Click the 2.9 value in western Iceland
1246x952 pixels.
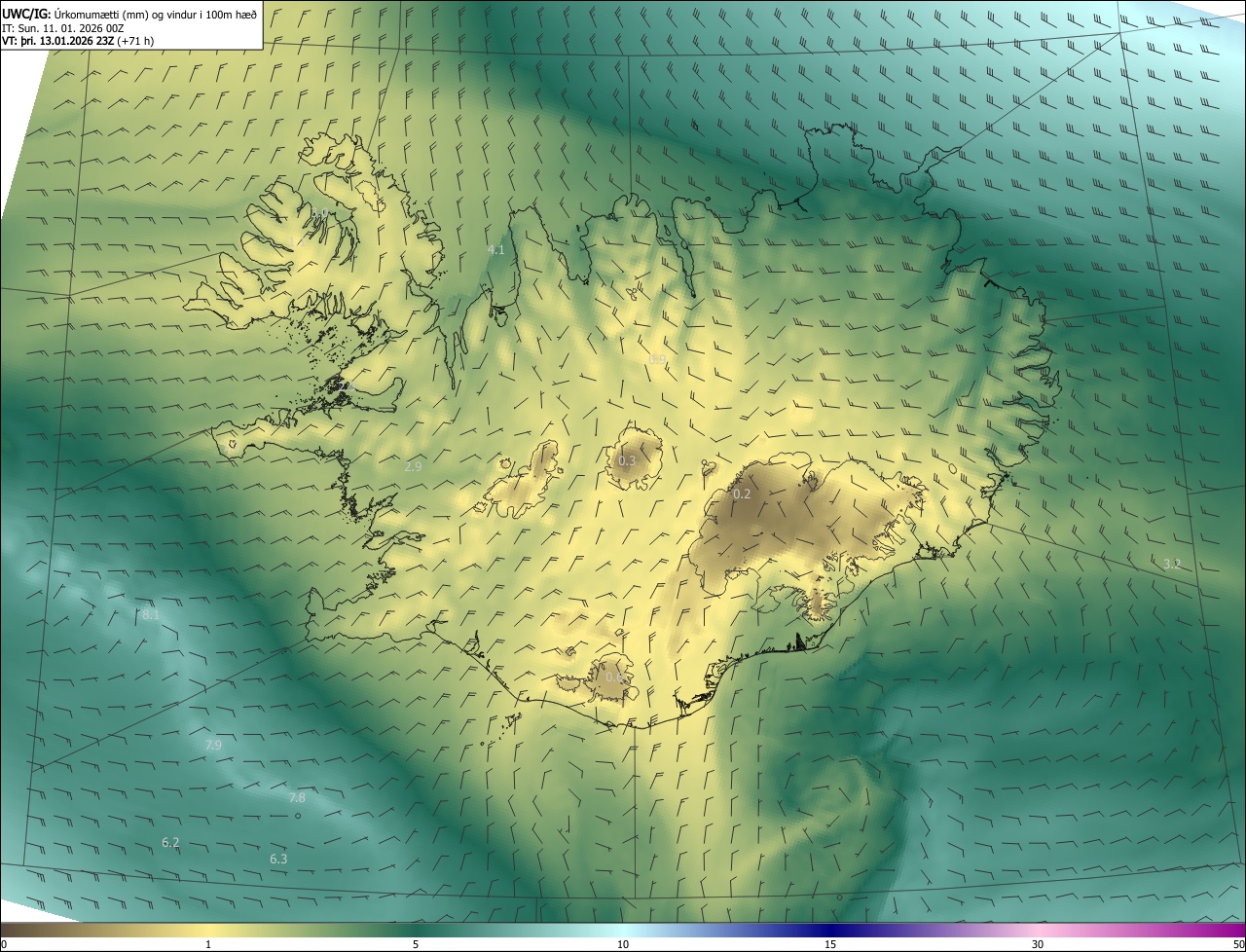click(413, 466)
